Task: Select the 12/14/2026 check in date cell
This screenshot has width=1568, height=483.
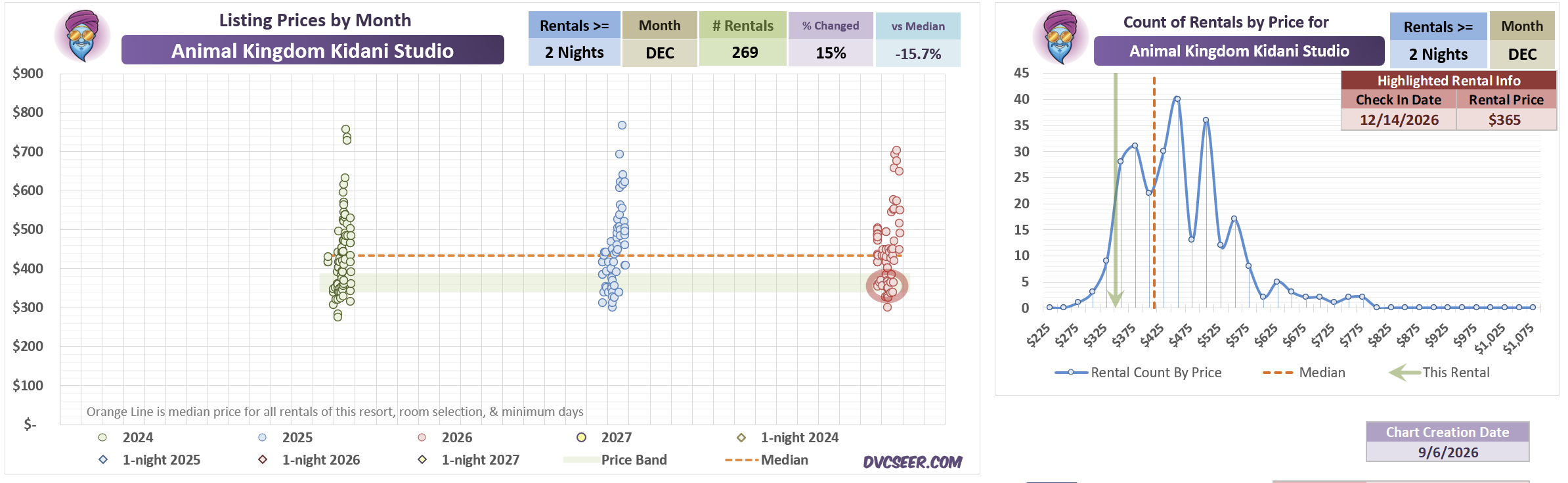Action: (x=1399, y=120)
